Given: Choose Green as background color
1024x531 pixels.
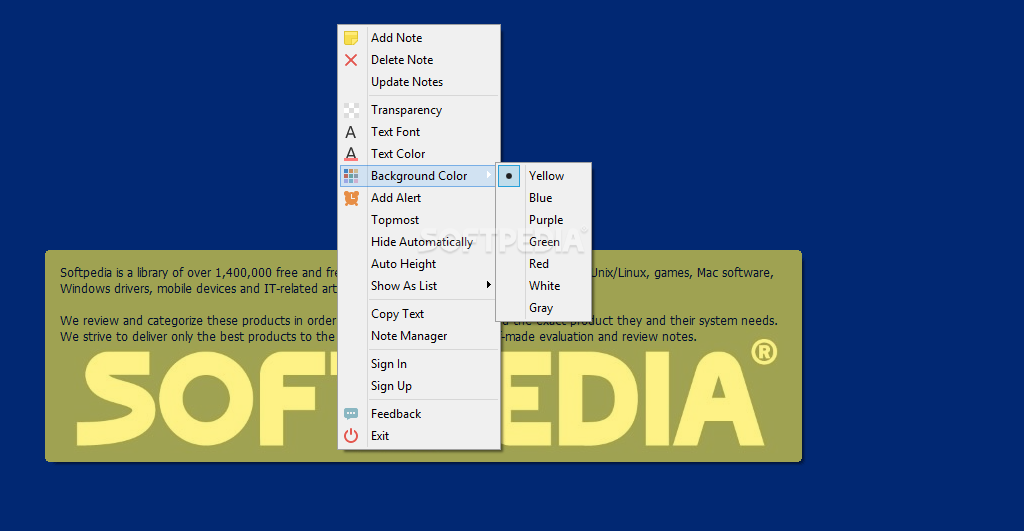Looking at the screenshot, I should click(544, 242).
